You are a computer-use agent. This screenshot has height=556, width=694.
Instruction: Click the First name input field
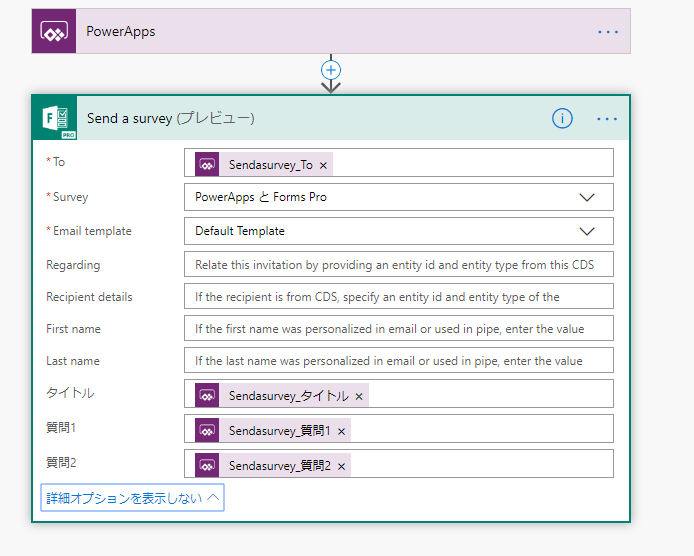pos(399,328)
